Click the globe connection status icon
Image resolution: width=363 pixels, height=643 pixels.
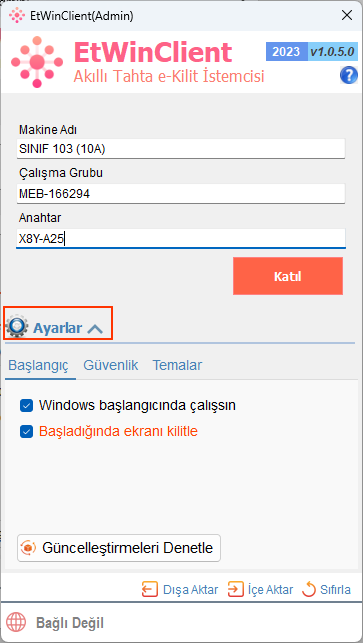point(16,623)
